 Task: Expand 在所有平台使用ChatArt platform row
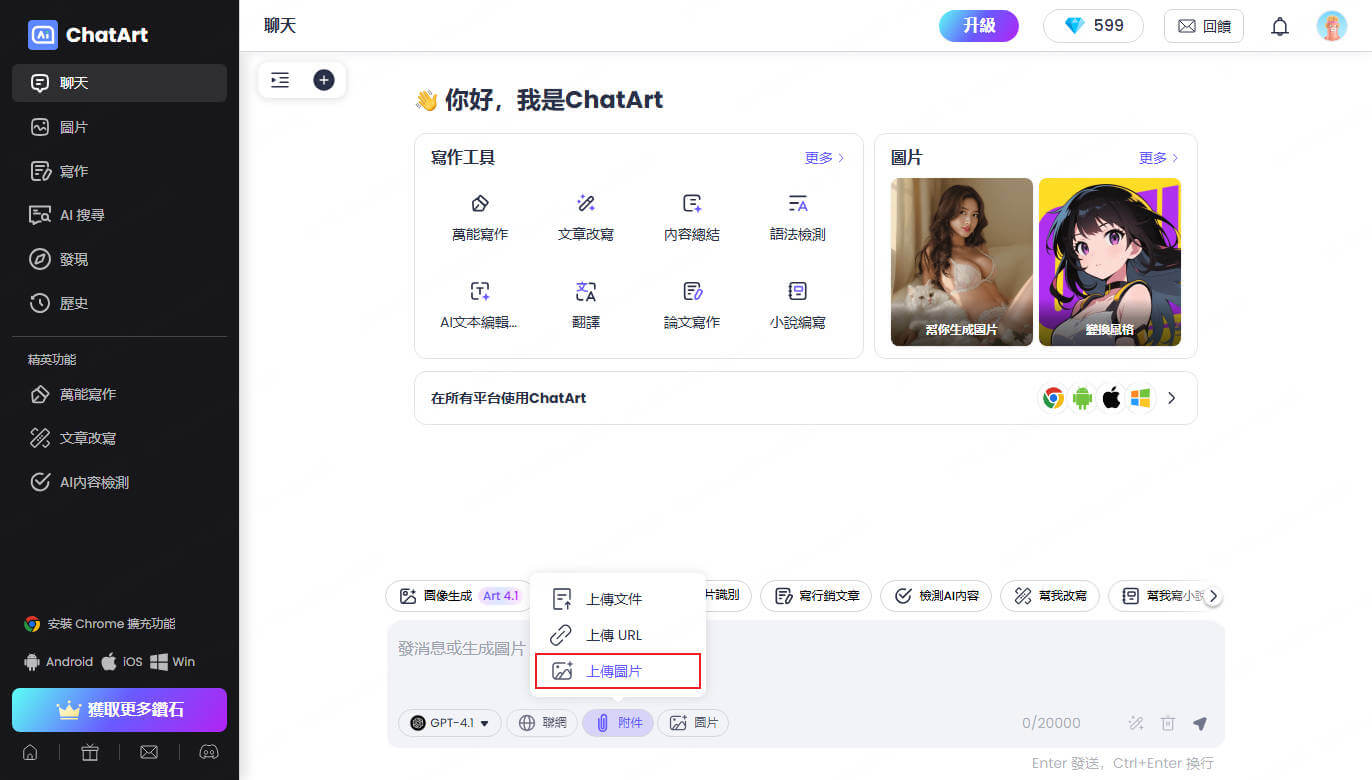coord(806,398)
